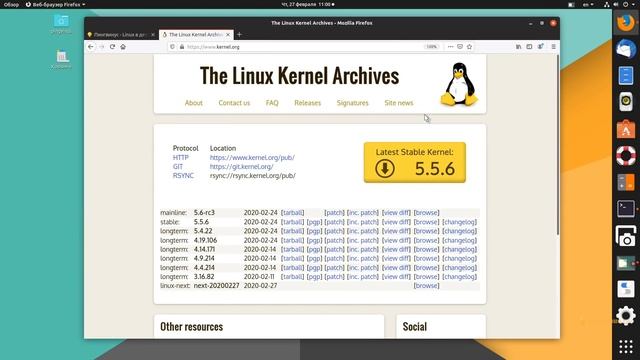Reload the kernel.org page
This screenshot has width=640, height=360.
(x=112, y=47)
